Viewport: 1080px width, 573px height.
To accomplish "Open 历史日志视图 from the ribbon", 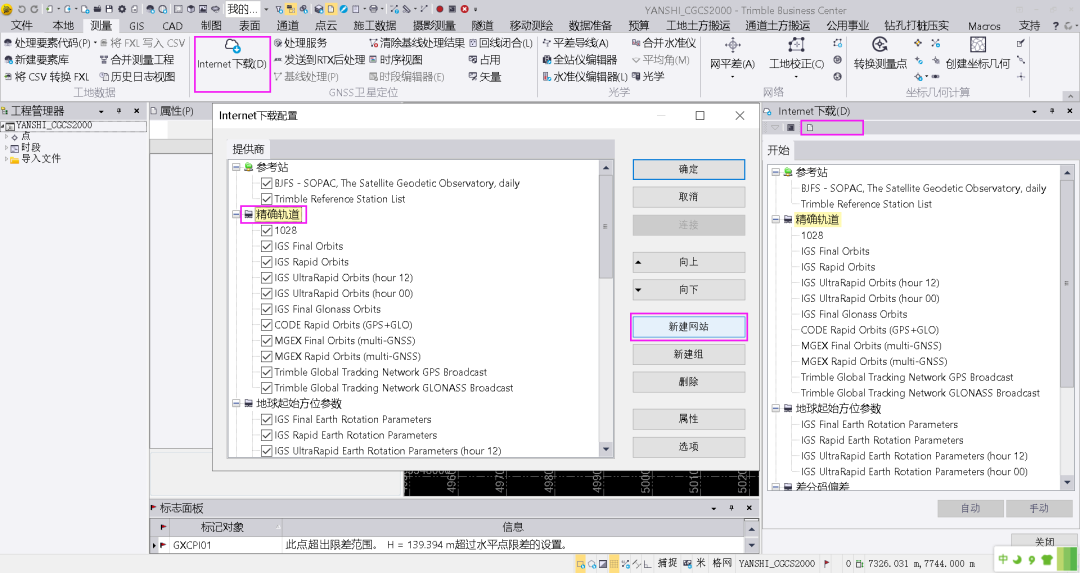I will (137, 76).
